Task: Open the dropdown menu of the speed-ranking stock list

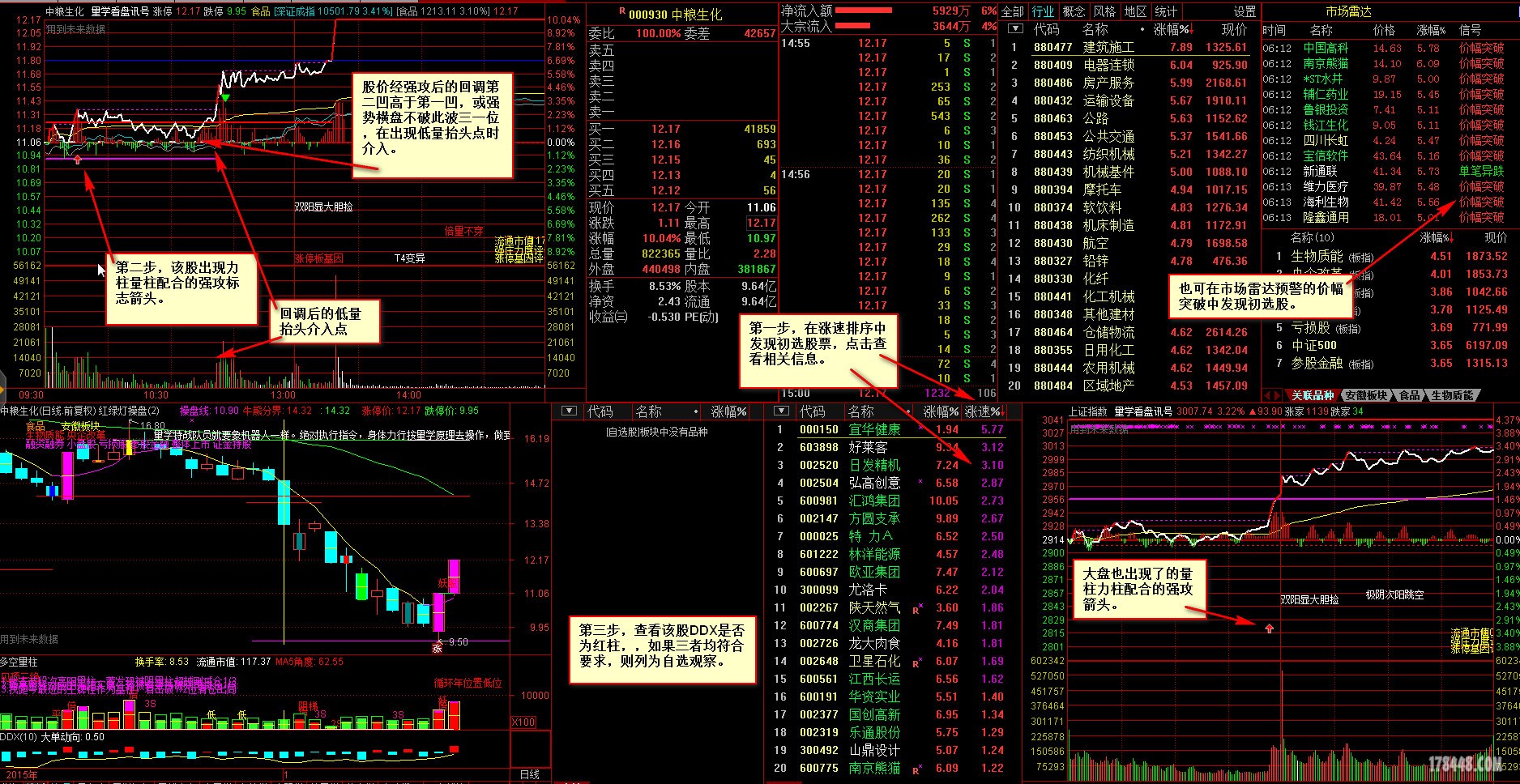Action: [x=782, y=411]
